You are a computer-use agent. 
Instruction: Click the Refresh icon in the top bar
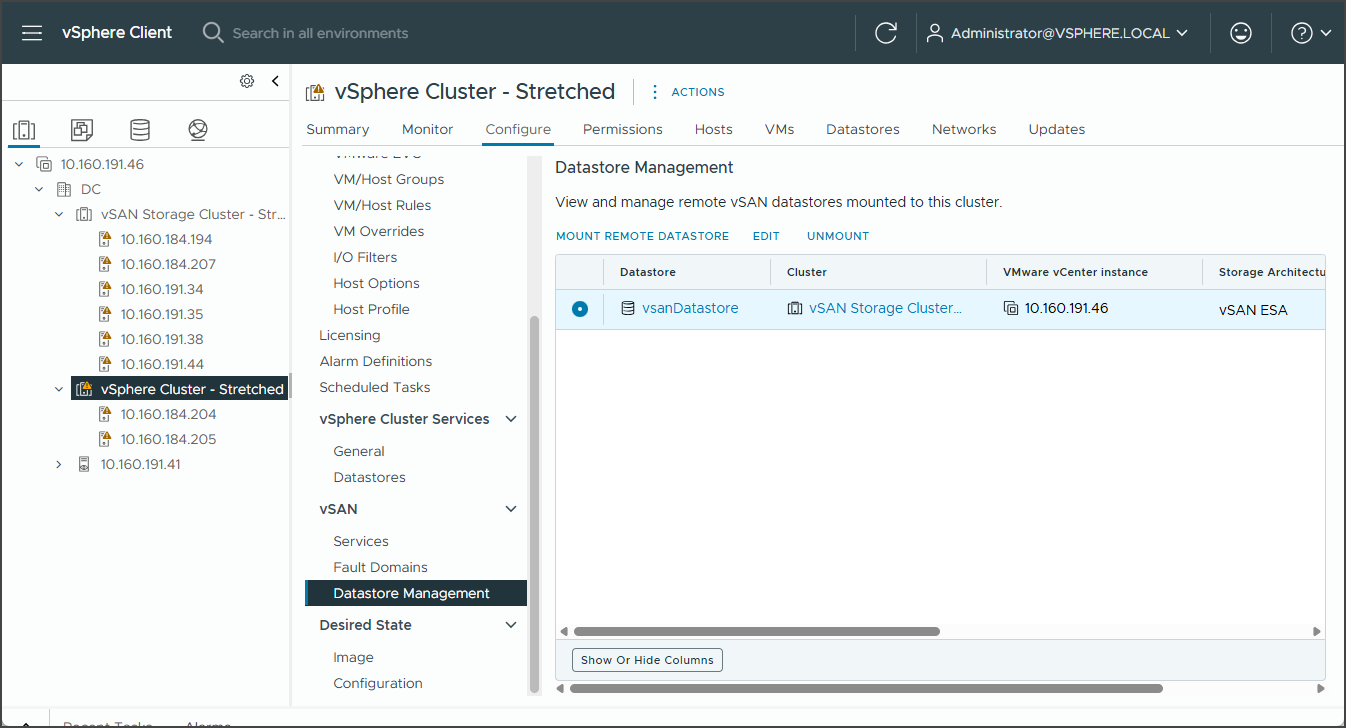886,32
